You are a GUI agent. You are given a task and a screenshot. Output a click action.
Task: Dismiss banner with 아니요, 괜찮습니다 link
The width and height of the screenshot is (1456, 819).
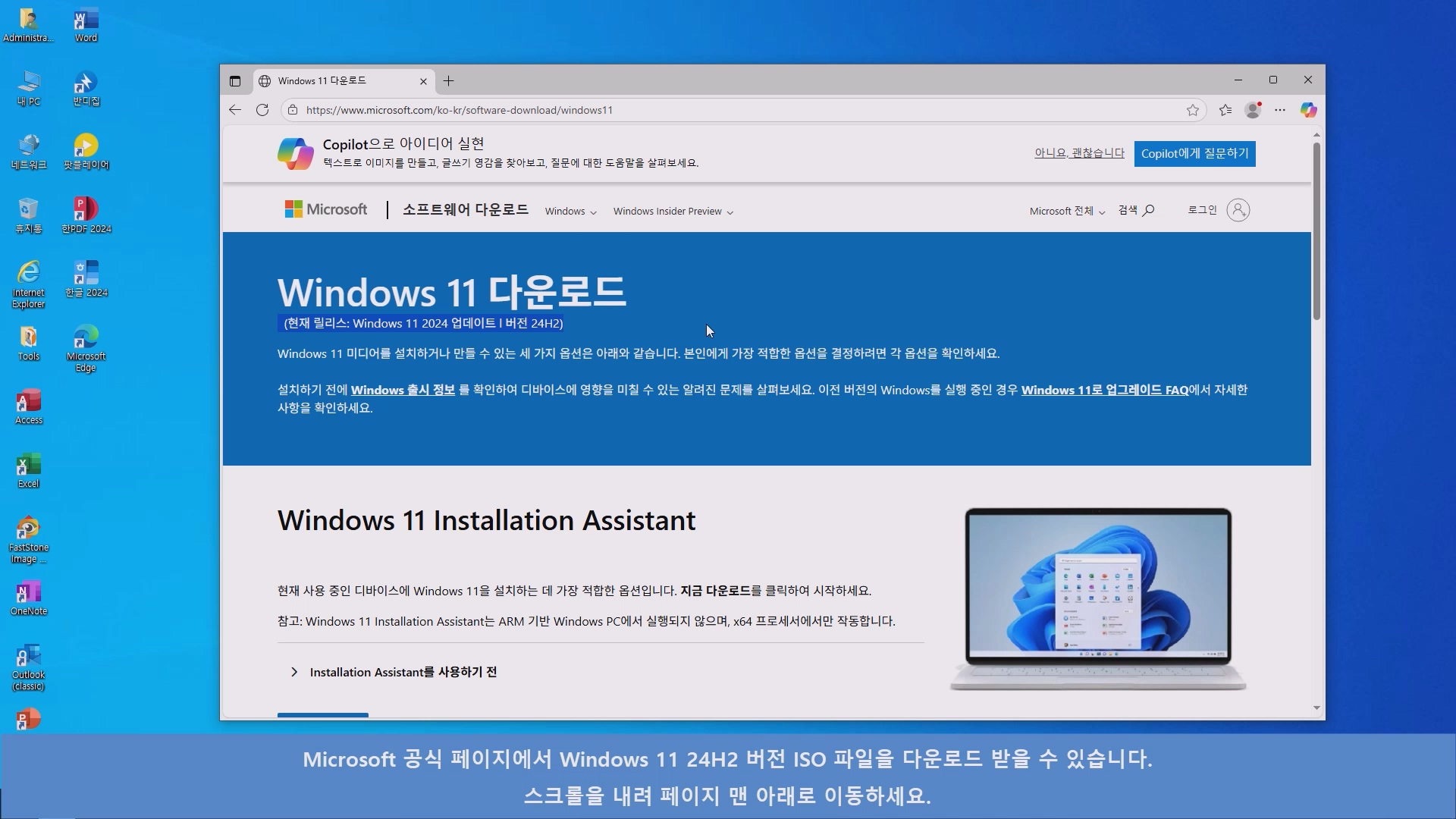(1079, 153)
